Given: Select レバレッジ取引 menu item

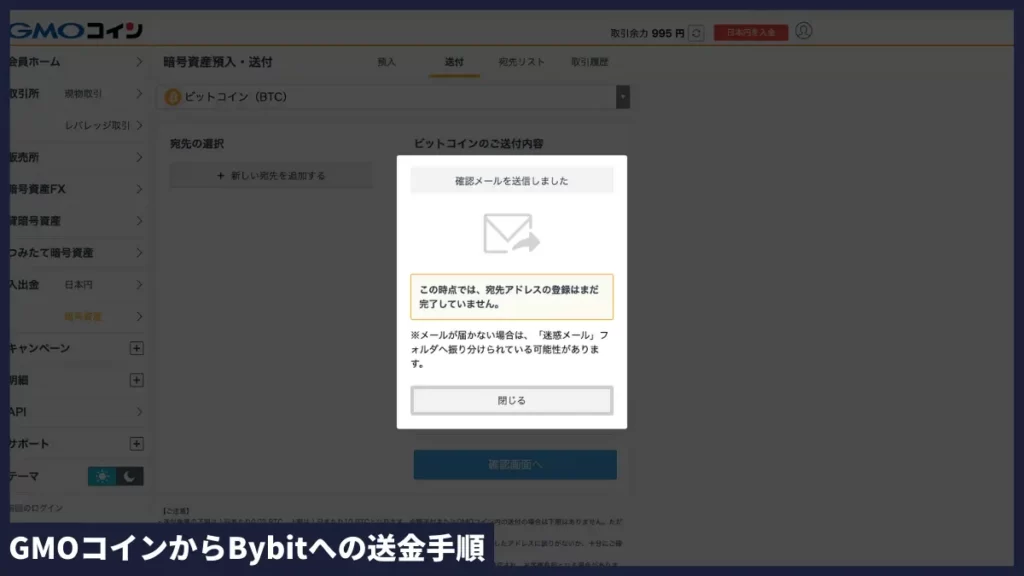Looking at the screenshot, I should (x=97, y=125).
